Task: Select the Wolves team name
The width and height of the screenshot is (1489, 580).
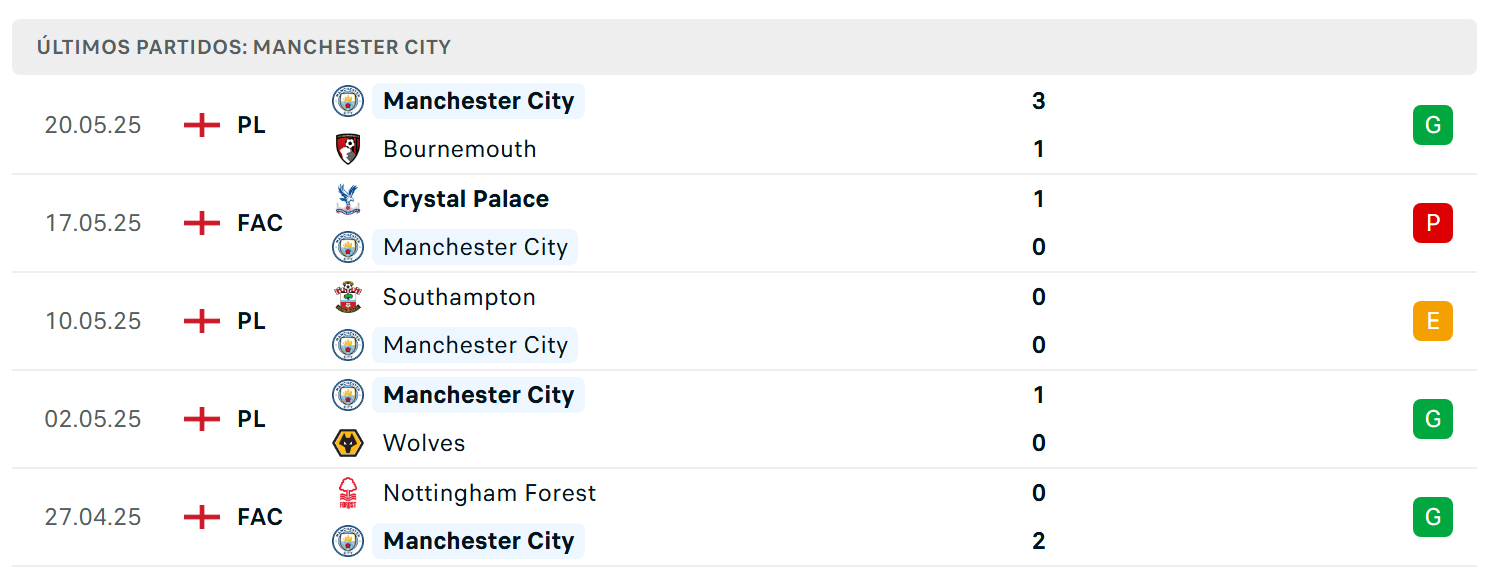Action: (x=424, y=443)
